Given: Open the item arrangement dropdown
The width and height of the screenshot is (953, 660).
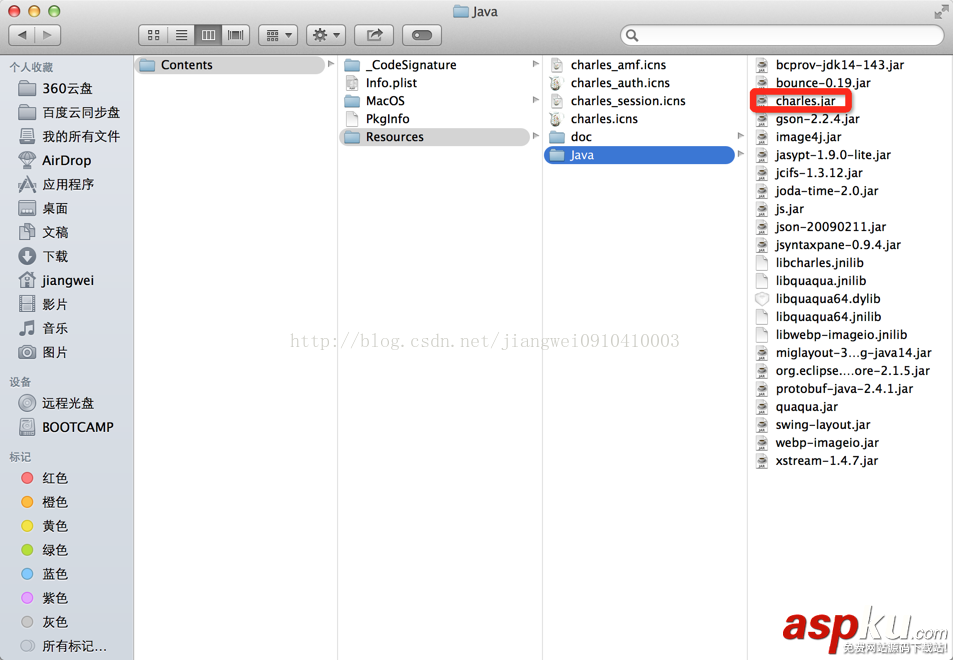Looking at the screenshot, I should point(278,35).
